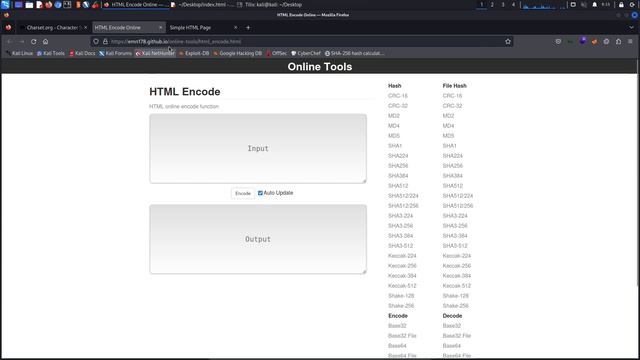This screenshot has height=360, width=640.
Task: Open Hash MD5 tool link
Action: coord(394,136)
